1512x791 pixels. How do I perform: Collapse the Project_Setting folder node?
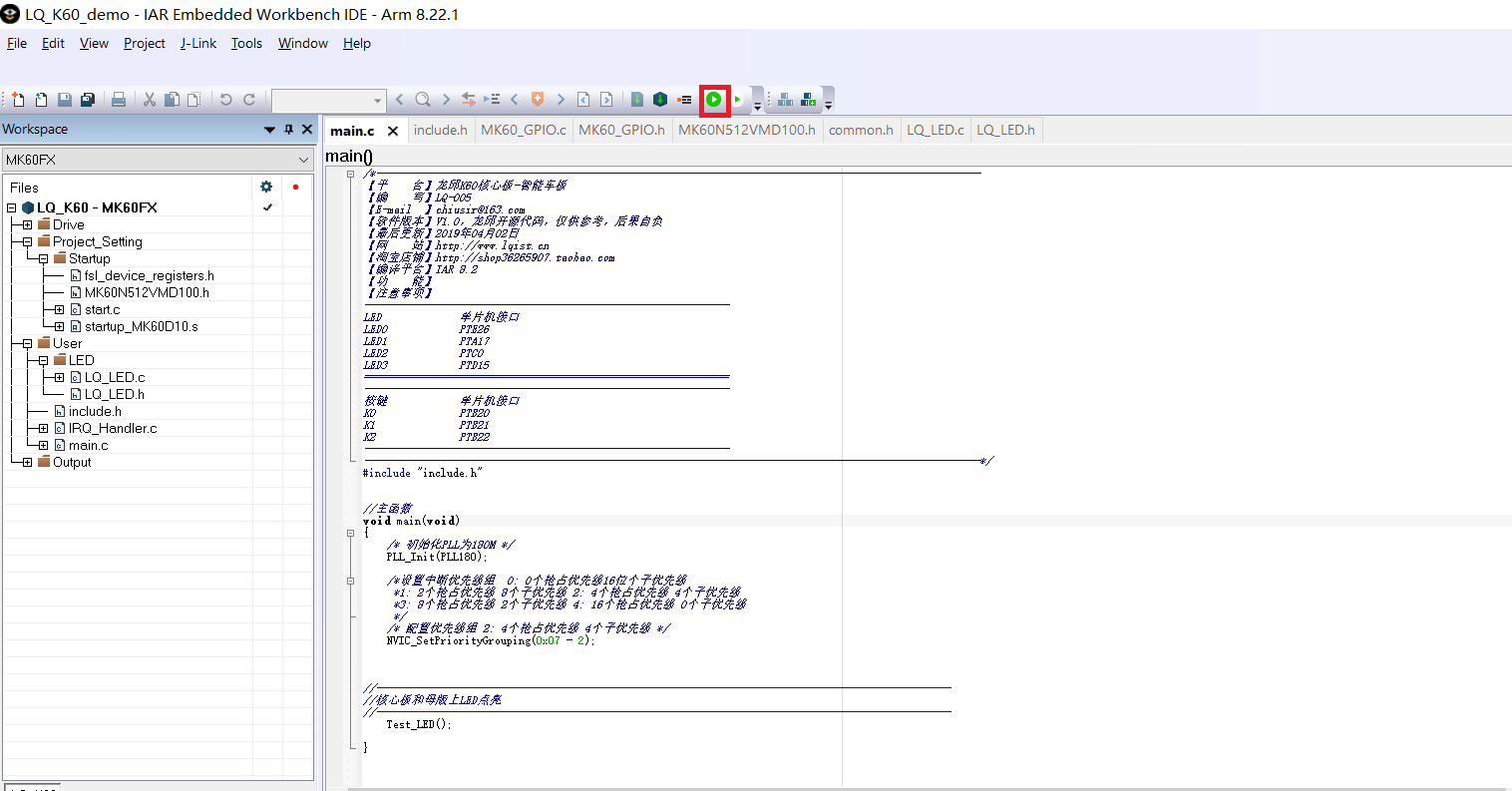27,241
